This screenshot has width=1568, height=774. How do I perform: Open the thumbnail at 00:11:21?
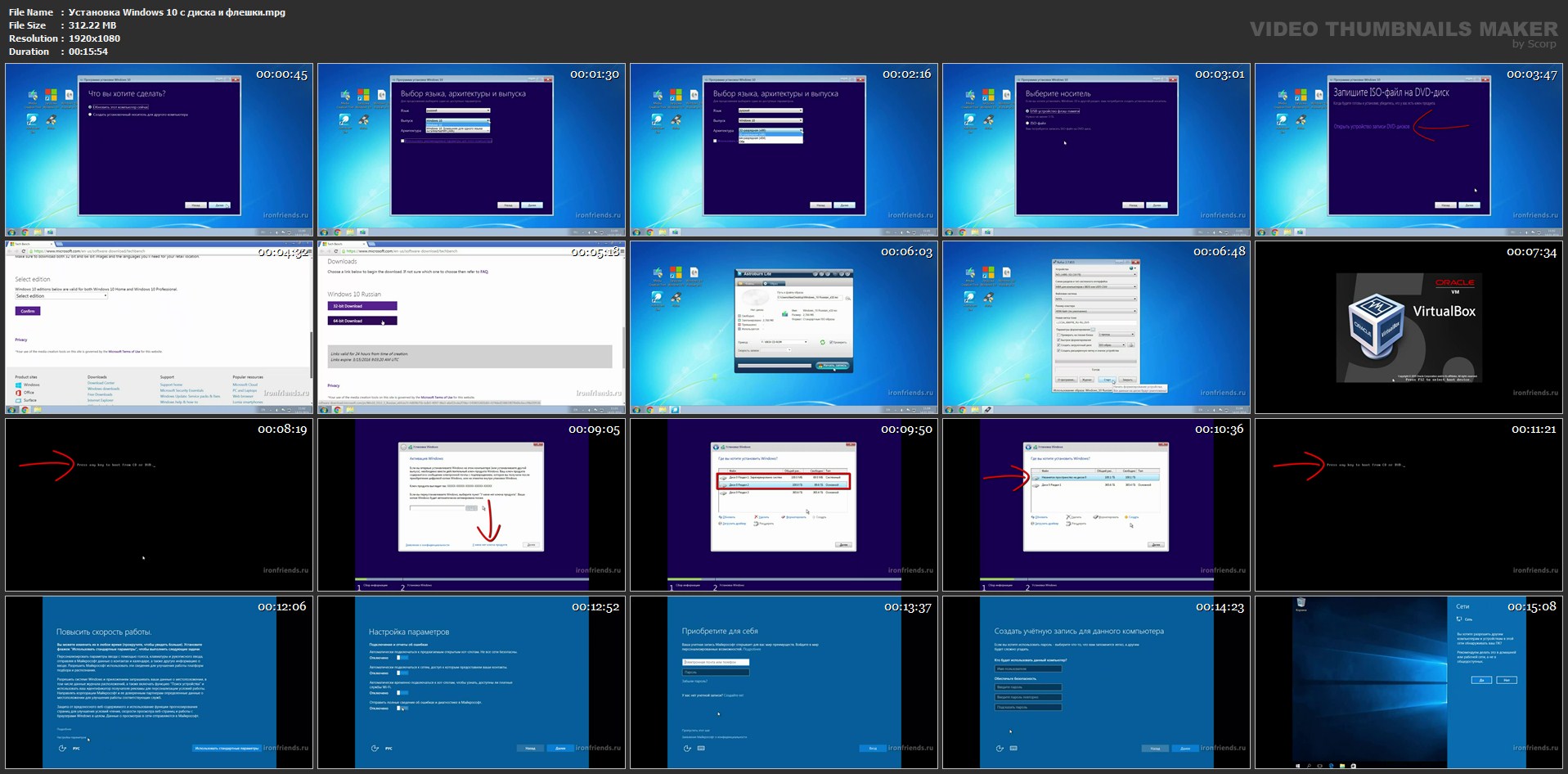[1409, 505]
